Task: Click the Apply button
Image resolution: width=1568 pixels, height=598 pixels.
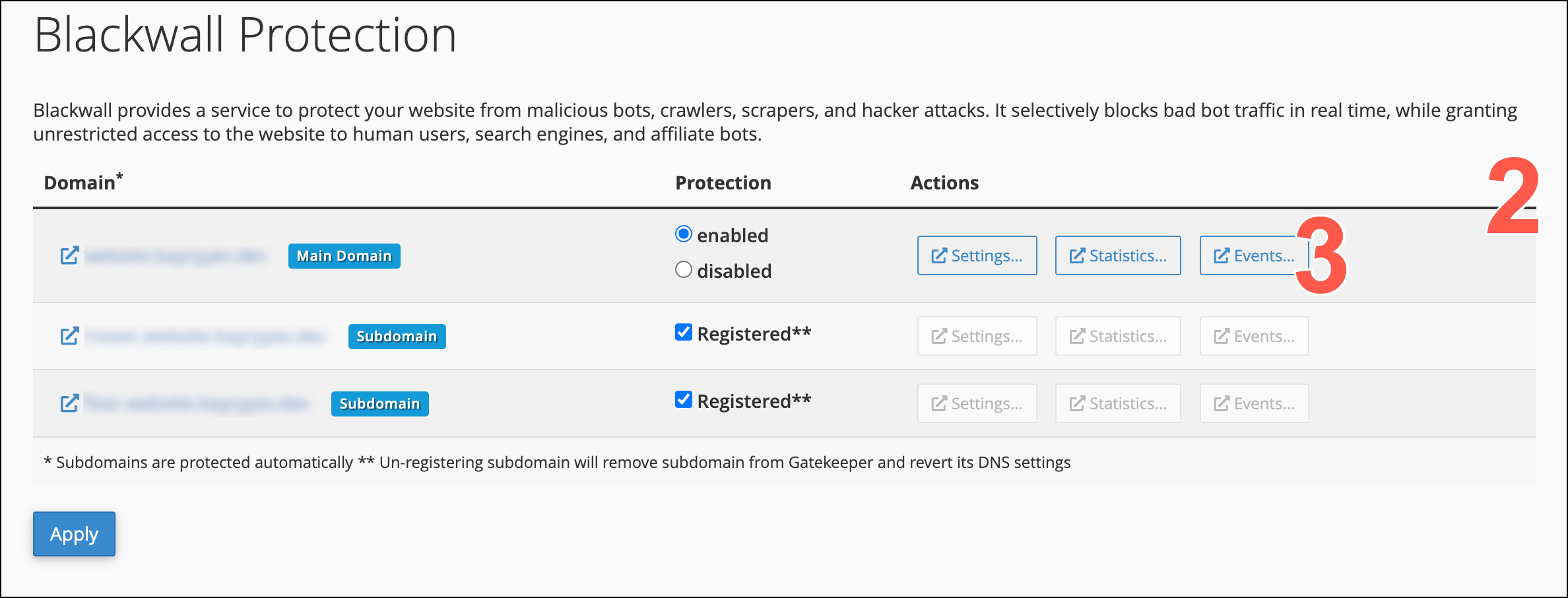Action: pyautogui.click(x=74, y=534)
